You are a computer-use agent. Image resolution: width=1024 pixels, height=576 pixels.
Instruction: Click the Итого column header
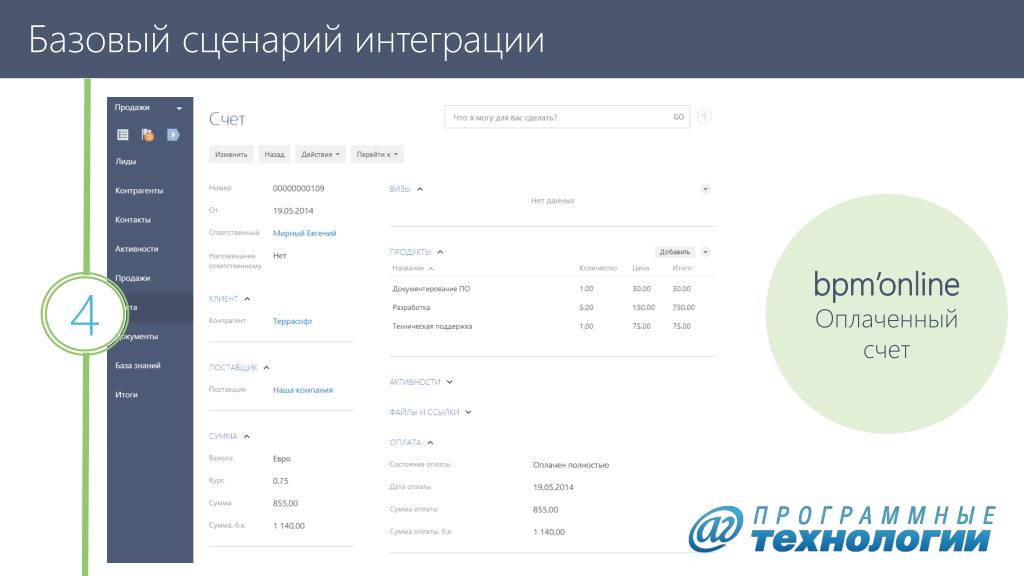(682, 268)
